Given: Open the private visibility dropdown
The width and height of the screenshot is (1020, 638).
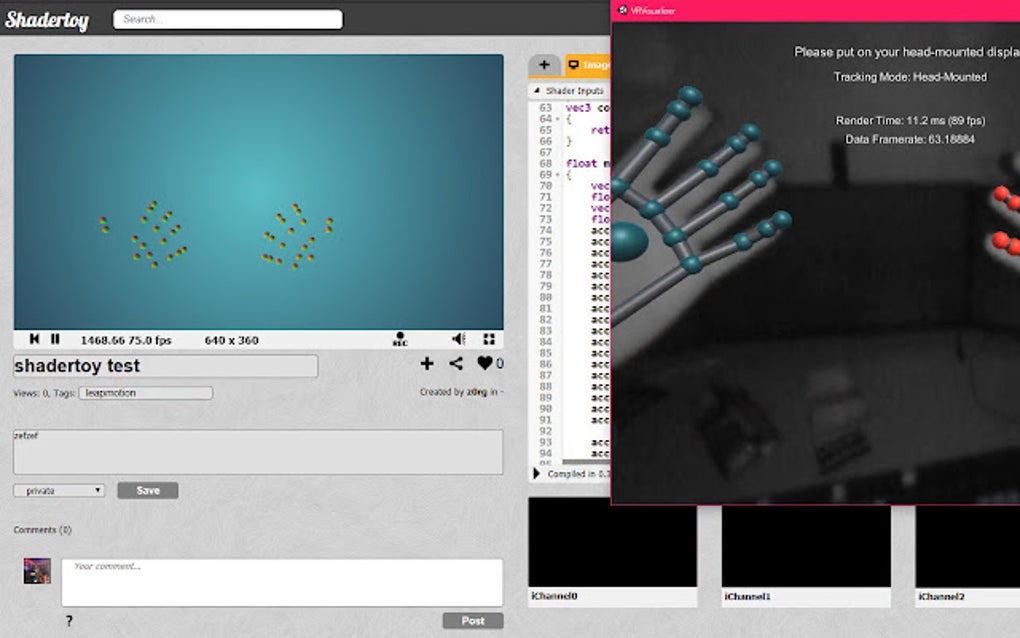Looking at the screenshot, I should click(58, 489).
